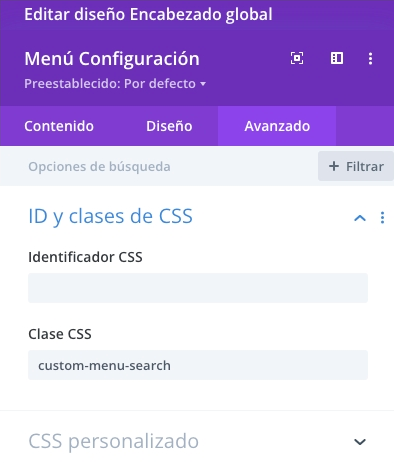Click the Filtrar button
Image resolution: width=394 pixels, height=463 pixels.
coord(356,166)
